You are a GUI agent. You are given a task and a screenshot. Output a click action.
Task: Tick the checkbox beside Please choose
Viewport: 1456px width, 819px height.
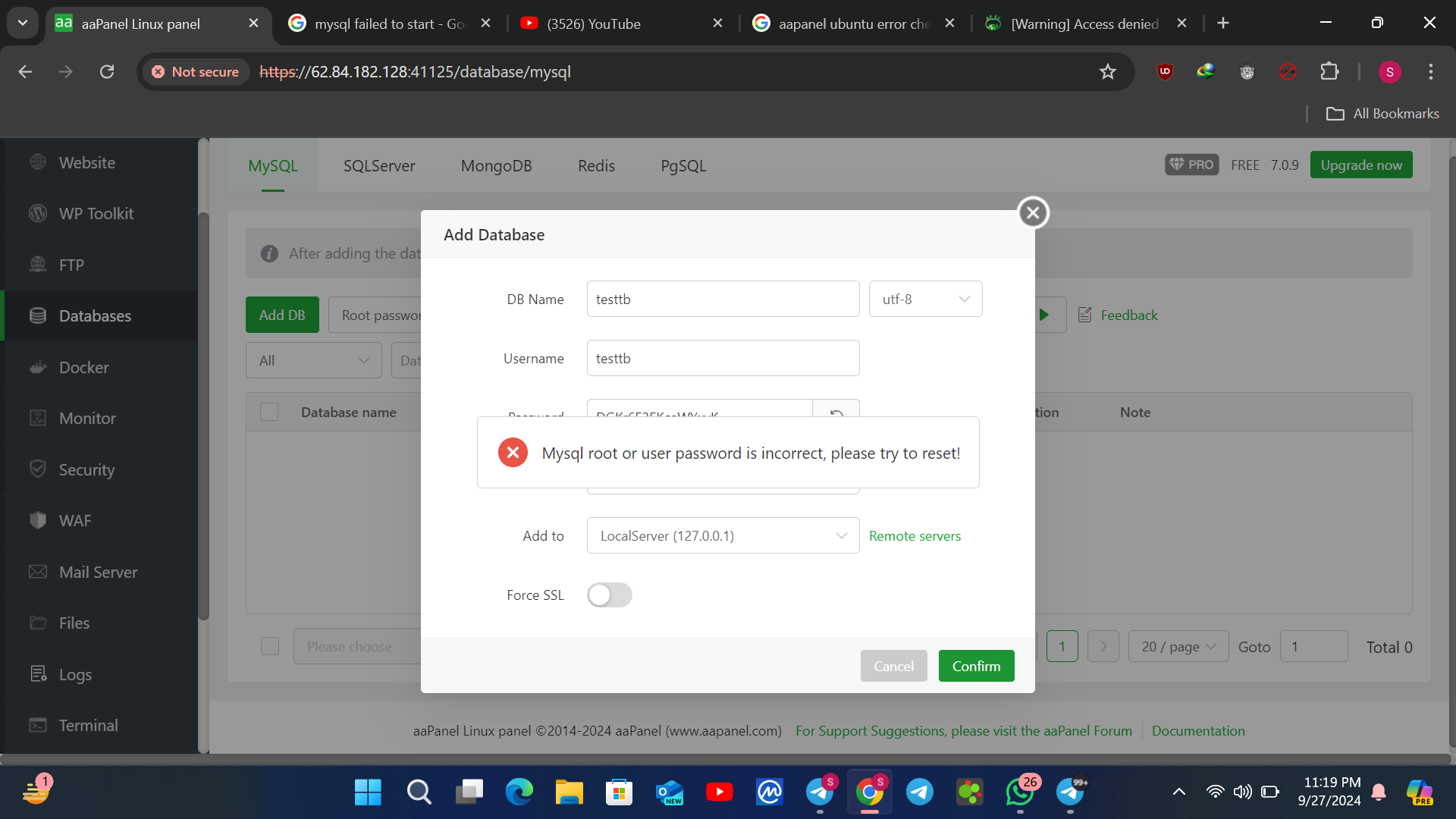(x=270, y=647)
